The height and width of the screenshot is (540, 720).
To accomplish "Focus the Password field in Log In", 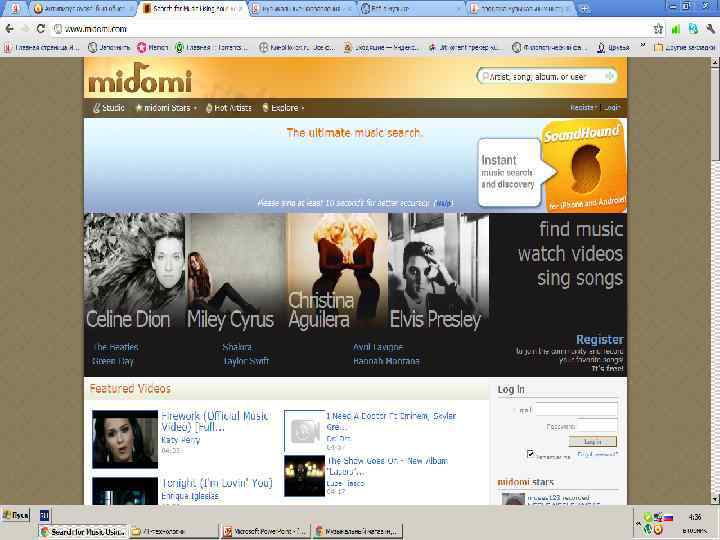I will pyautogui.click(x=597, y=426).
